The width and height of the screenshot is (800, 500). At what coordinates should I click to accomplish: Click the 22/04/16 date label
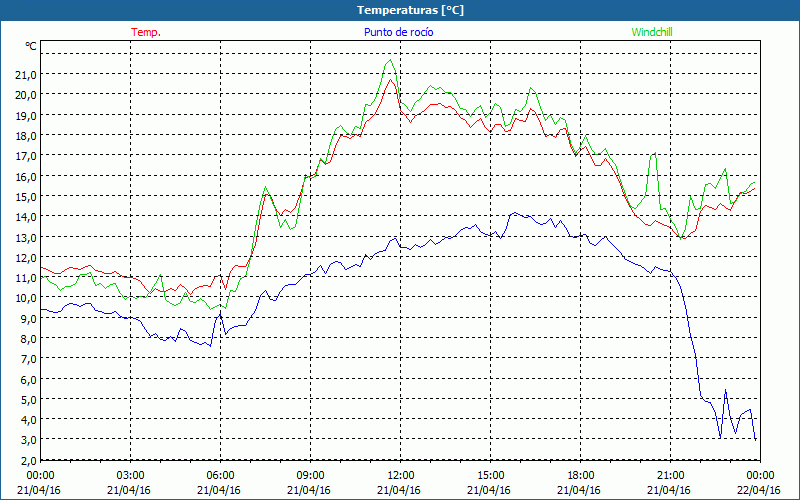[x=759, y=490]
